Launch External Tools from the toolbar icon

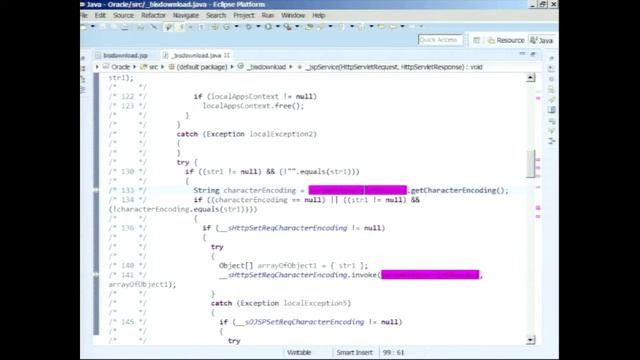pyautogui.click(x=288, y=27)
